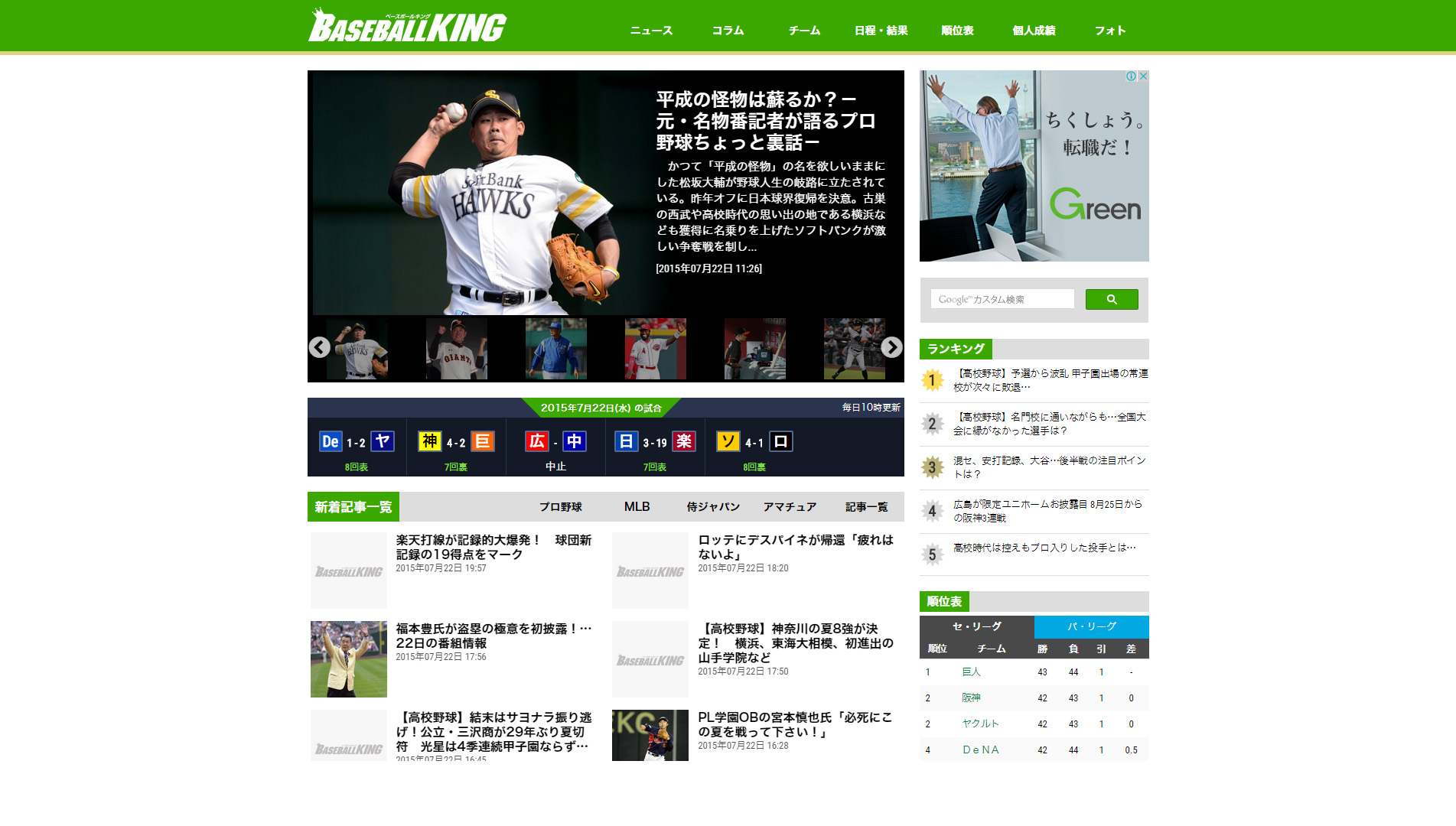Show previous carousel slide with left arrow

(320, 347)
